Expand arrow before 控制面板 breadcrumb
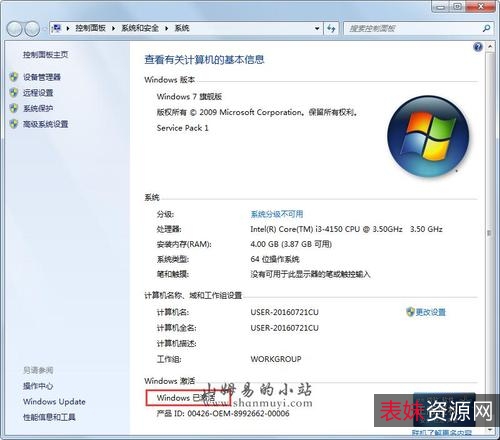 point(68,28)
